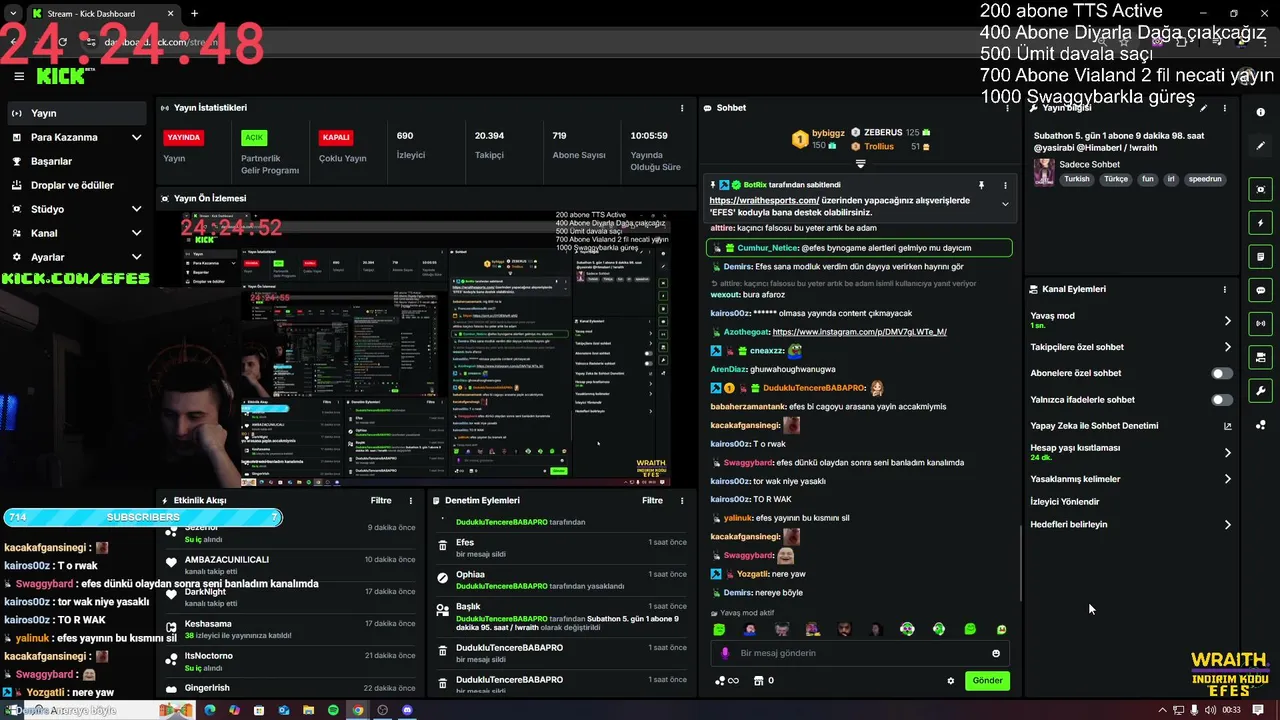This screenshot has width=1280, height=720.
Task: Unpin the pinned BotRix message
Action: click(x=981, y=185)
